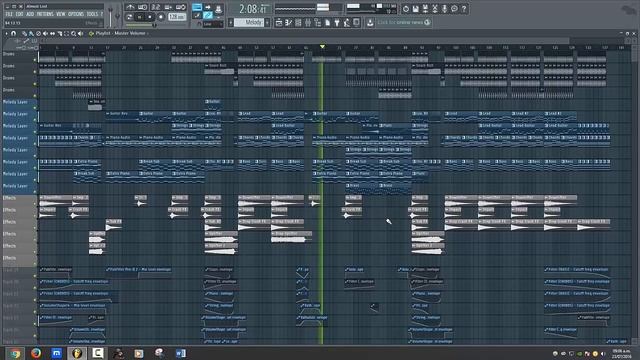This screenshot has height=360, width=640.
Task: Click the render/export audio icon
Action: (x=425, y=9)
